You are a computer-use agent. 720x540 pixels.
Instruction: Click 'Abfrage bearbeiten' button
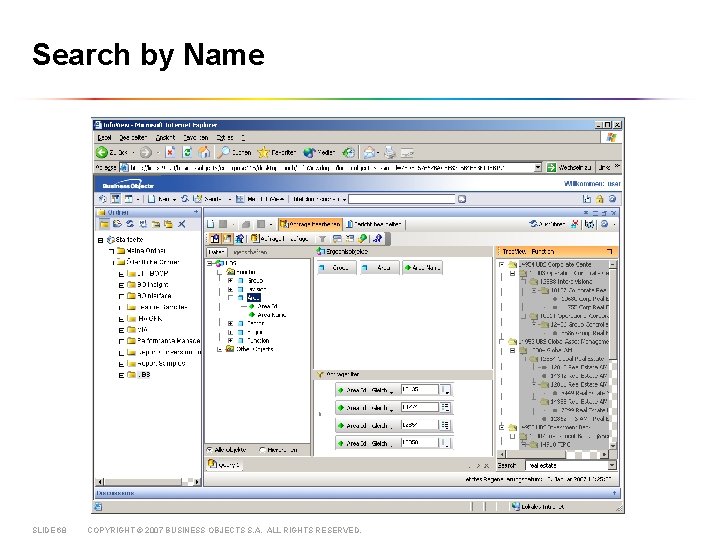(x=310, y=224)
